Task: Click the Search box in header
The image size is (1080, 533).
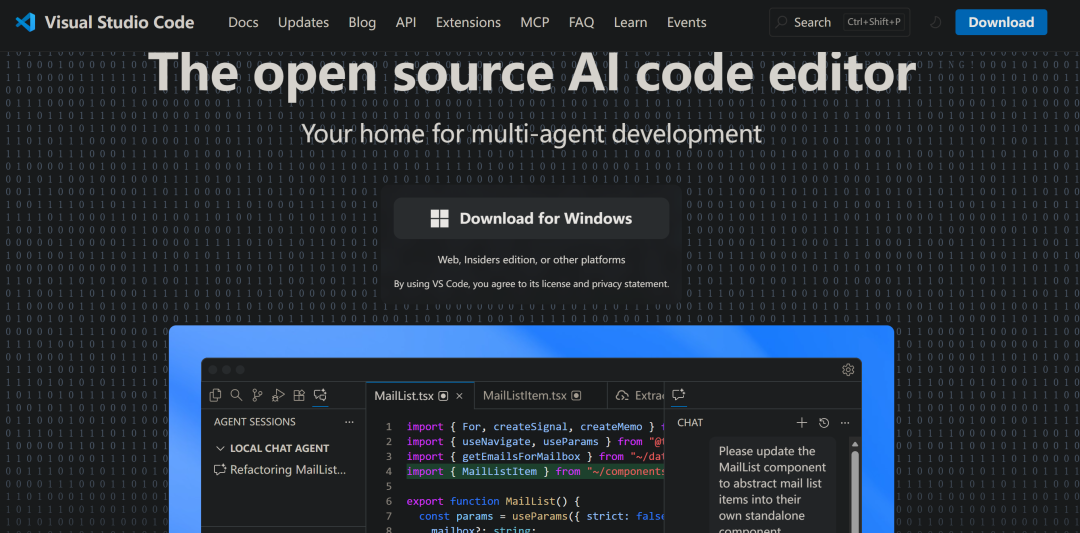Action: [839, 23]
